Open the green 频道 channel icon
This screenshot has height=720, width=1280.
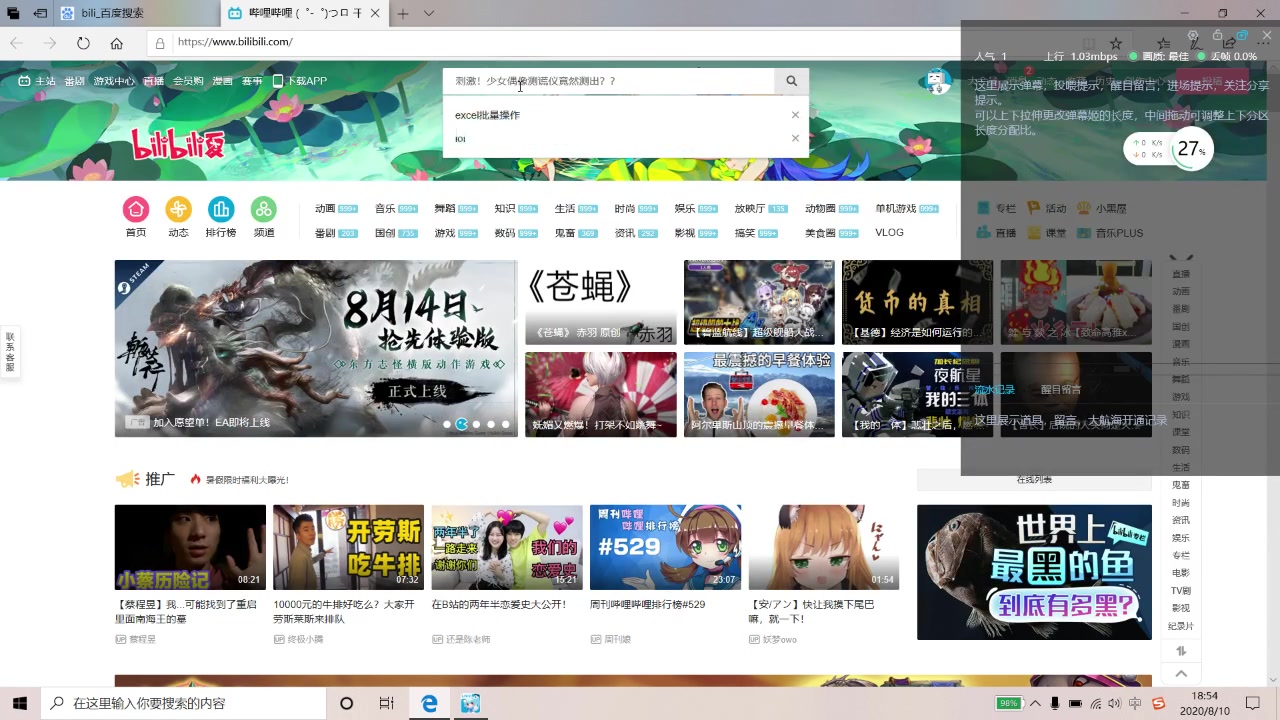click(x=264, y=209)
